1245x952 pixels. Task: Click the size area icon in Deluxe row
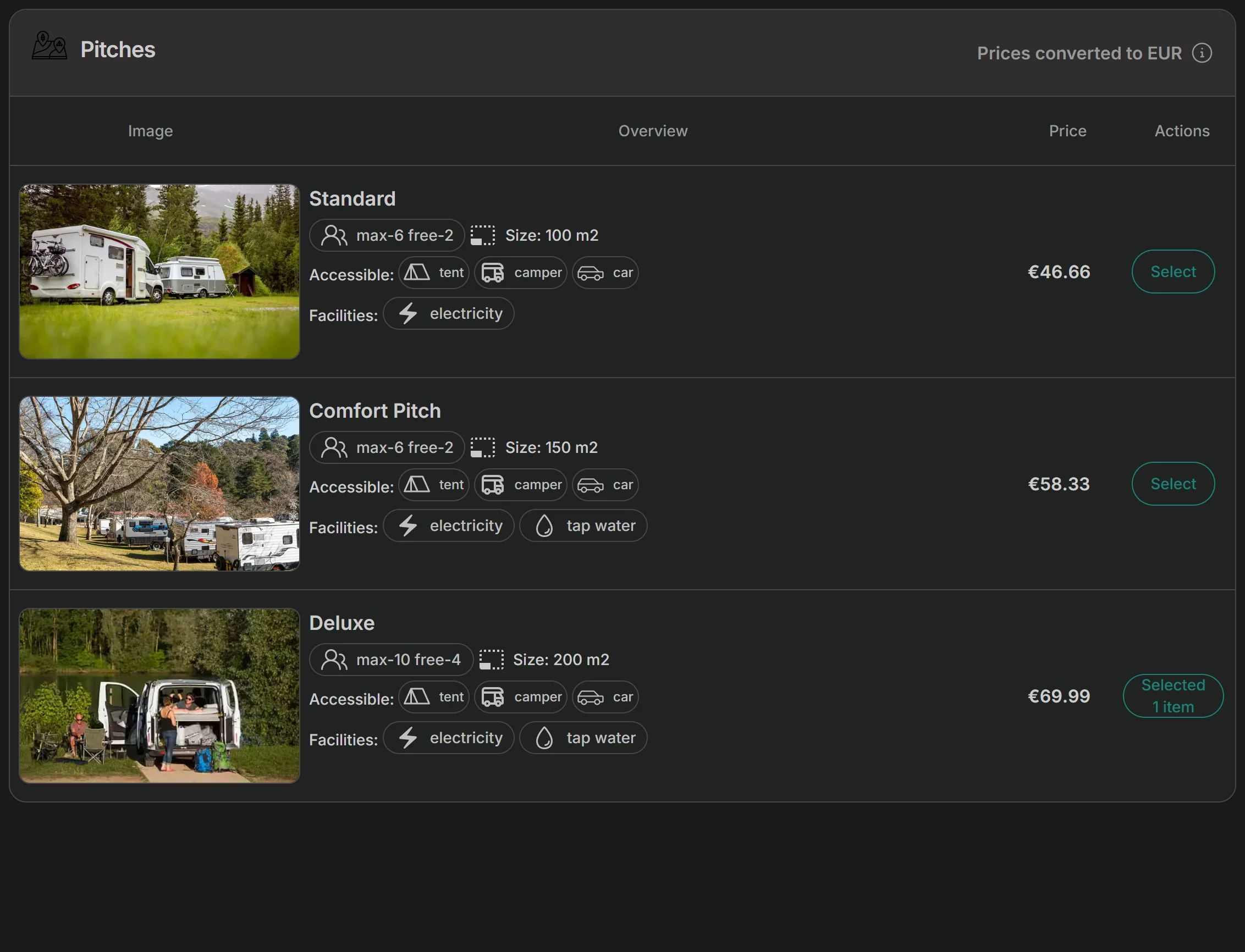(491, 660)
